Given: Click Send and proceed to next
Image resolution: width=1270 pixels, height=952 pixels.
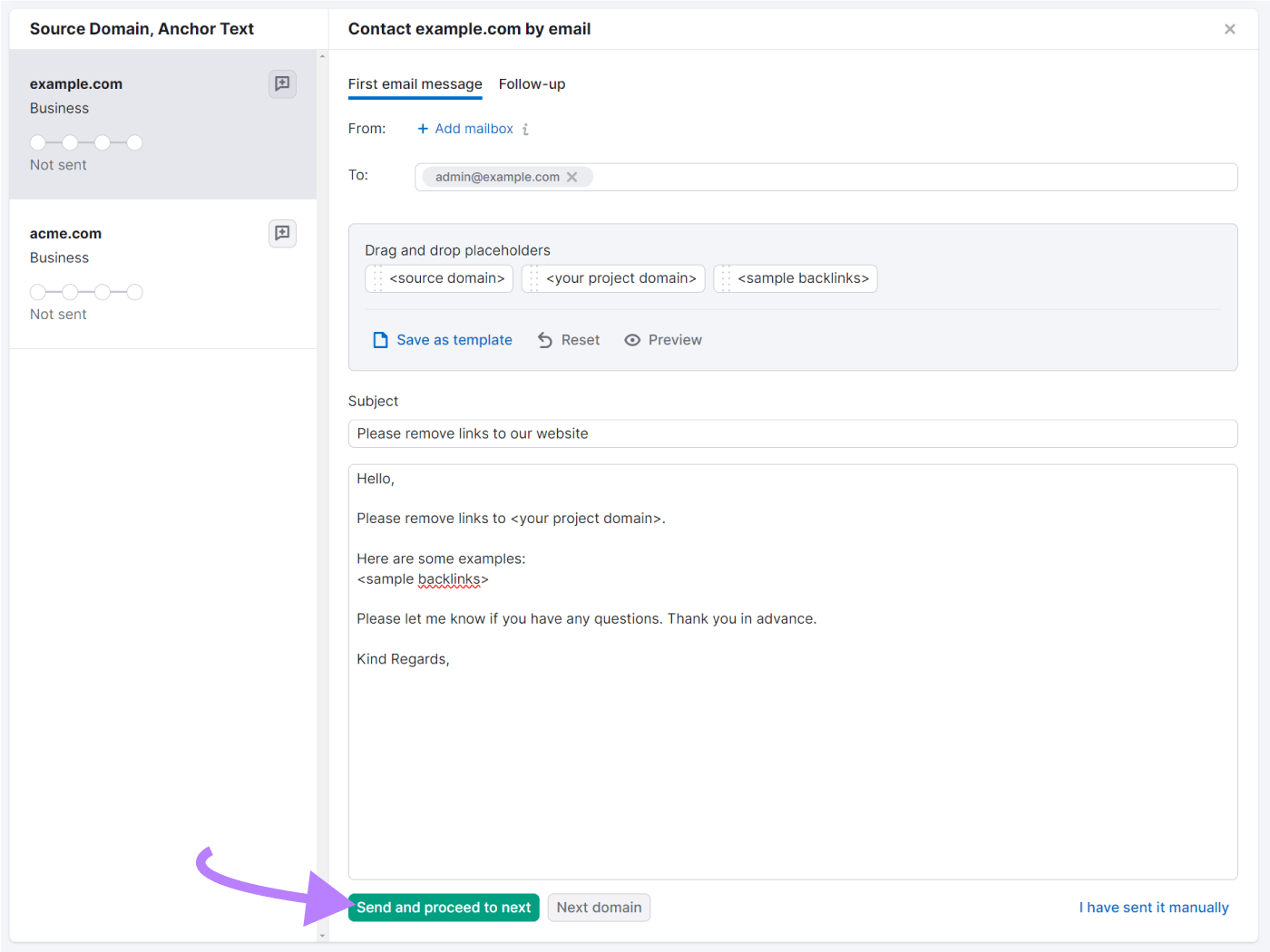Looking at the screenshot, I should coord(444,907).
